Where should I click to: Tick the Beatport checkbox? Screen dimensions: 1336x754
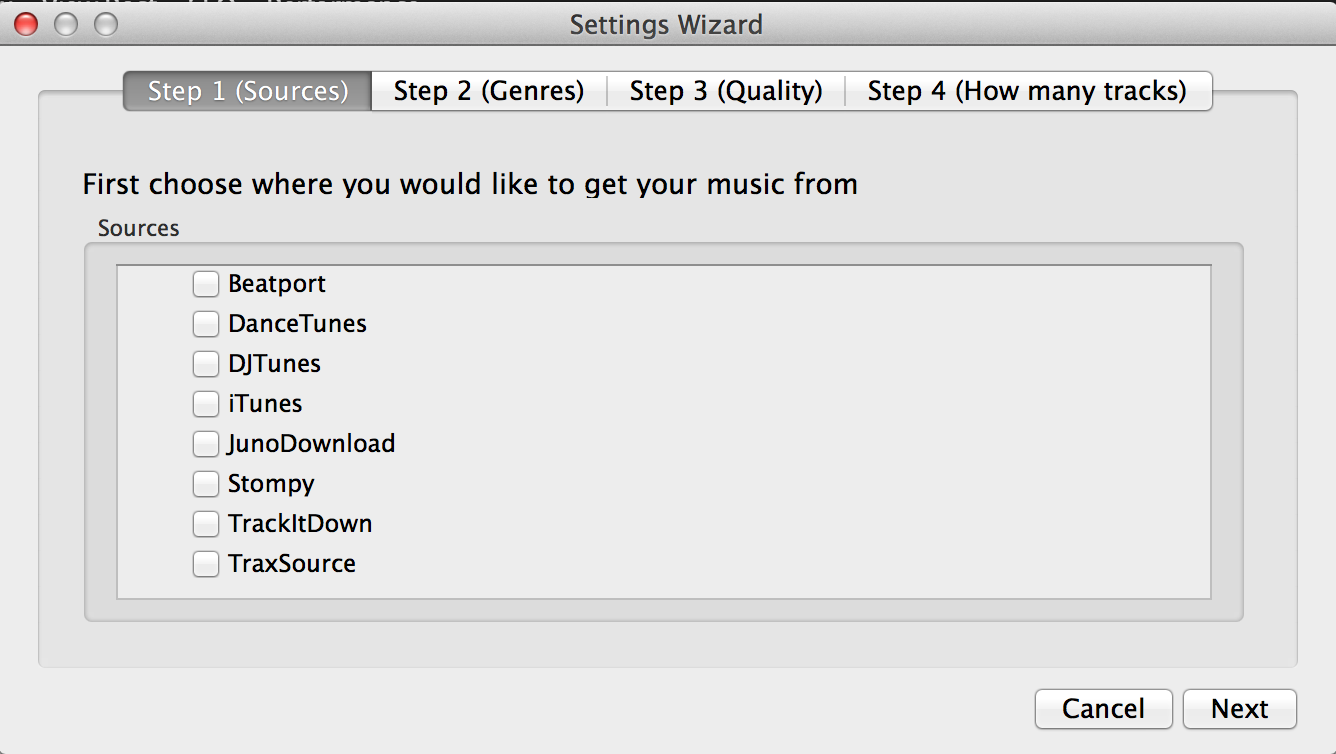tap(206, 284)
